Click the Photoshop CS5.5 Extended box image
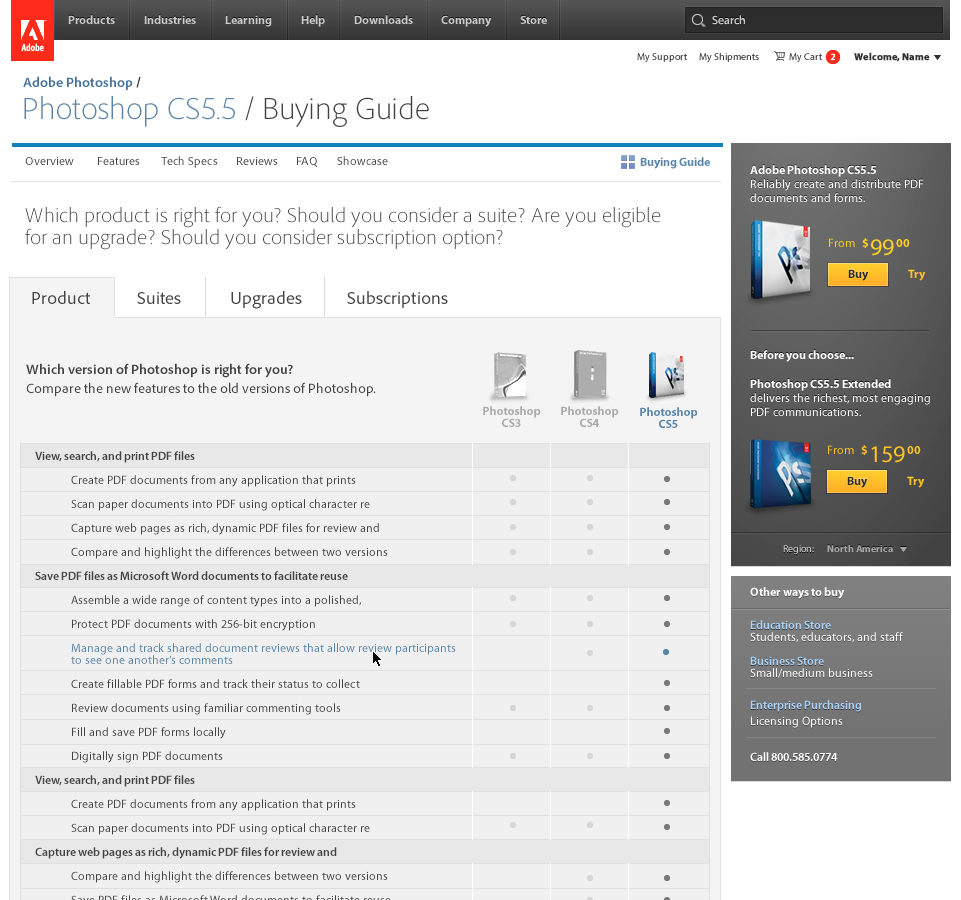This screenshot has height=900, width=961. pos(781,473)
